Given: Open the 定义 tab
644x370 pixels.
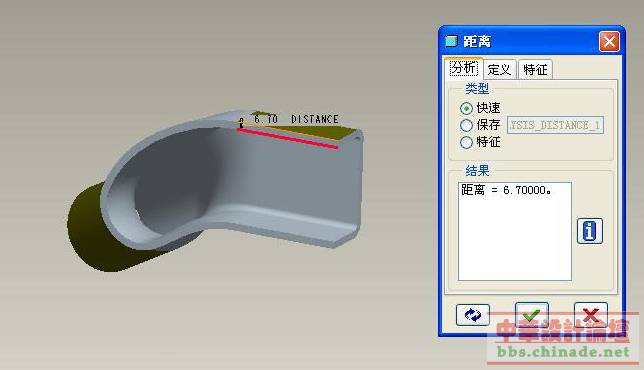Looking at the screenshot, I should (x=499, y=69).
